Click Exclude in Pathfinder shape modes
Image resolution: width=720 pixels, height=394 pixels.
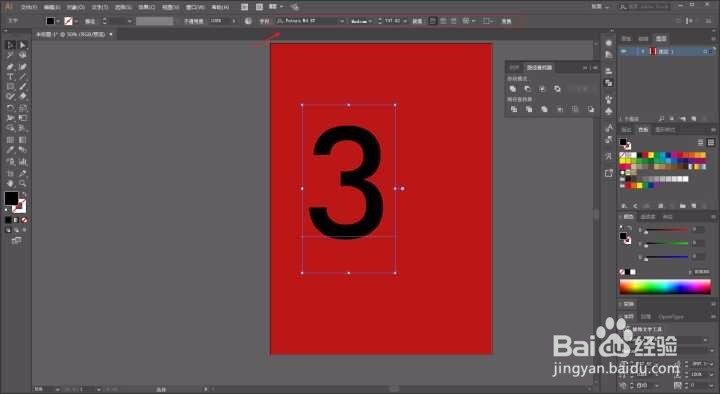click(557, 89)
